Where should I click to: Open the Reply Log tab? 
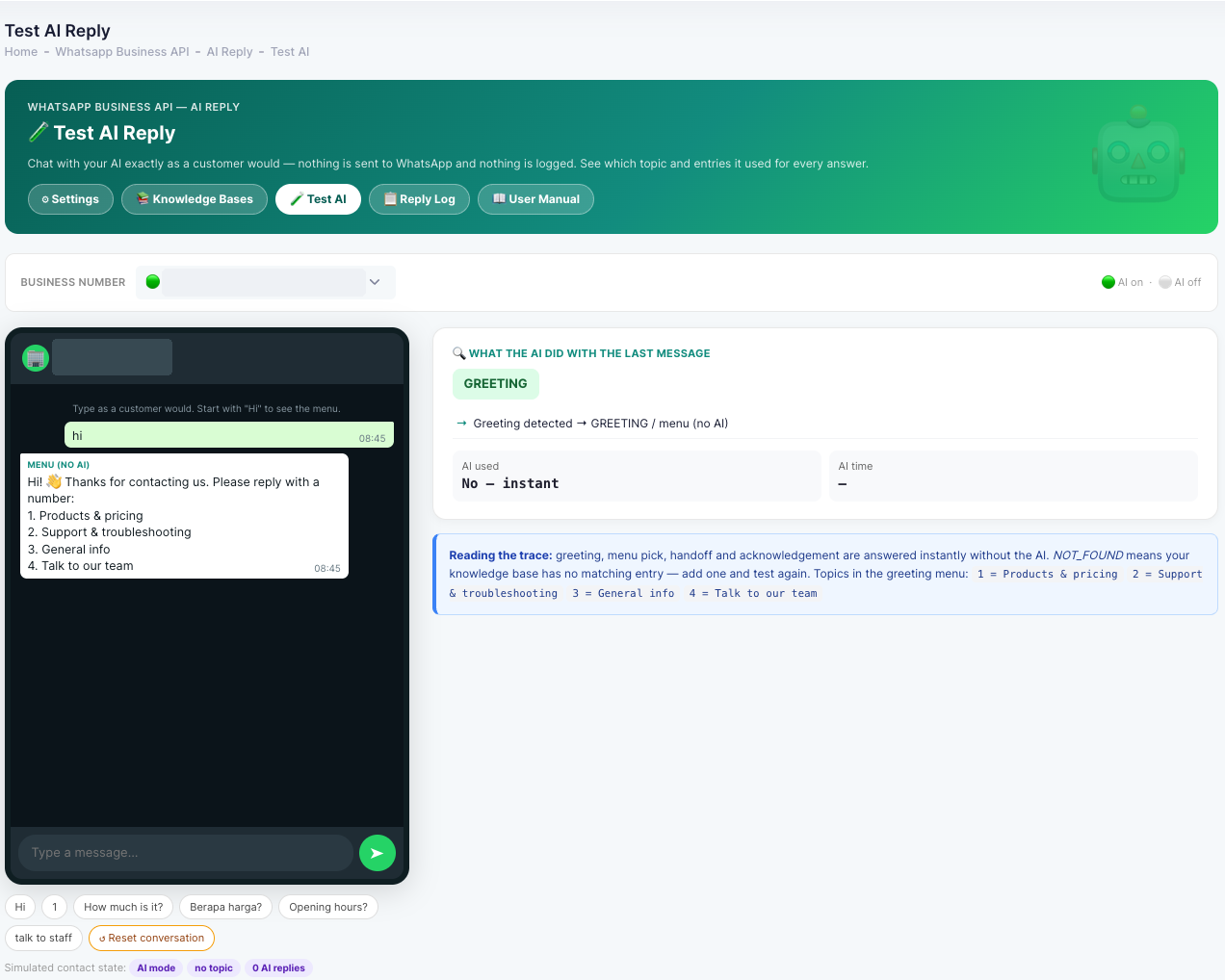tap(419, 199)
